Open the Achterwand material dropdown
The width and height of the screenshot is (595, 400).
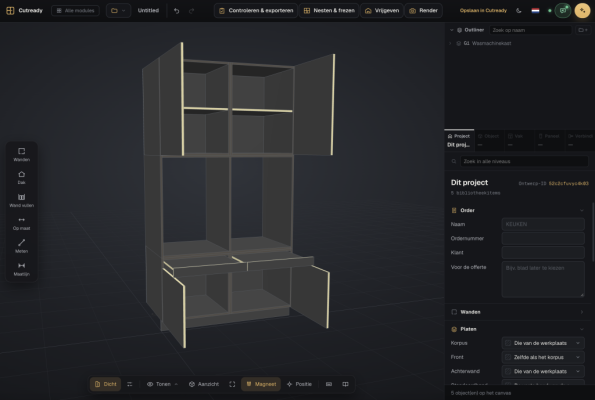coord(543,371)
